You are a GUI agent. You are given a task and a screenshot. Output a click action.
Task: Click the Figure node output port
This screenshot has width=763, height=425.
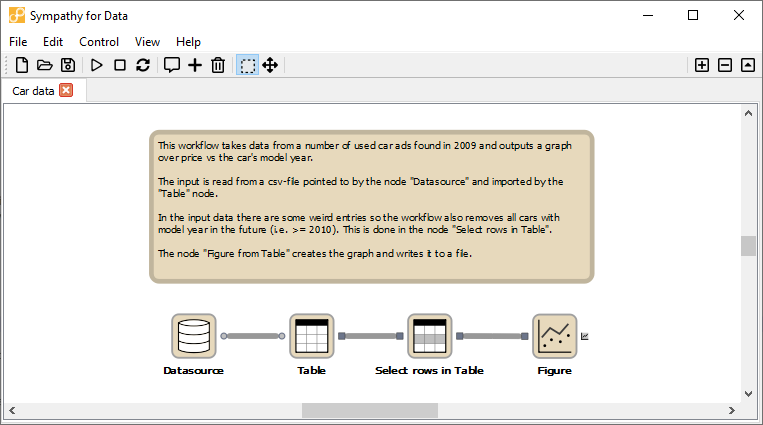pos(585,336)
